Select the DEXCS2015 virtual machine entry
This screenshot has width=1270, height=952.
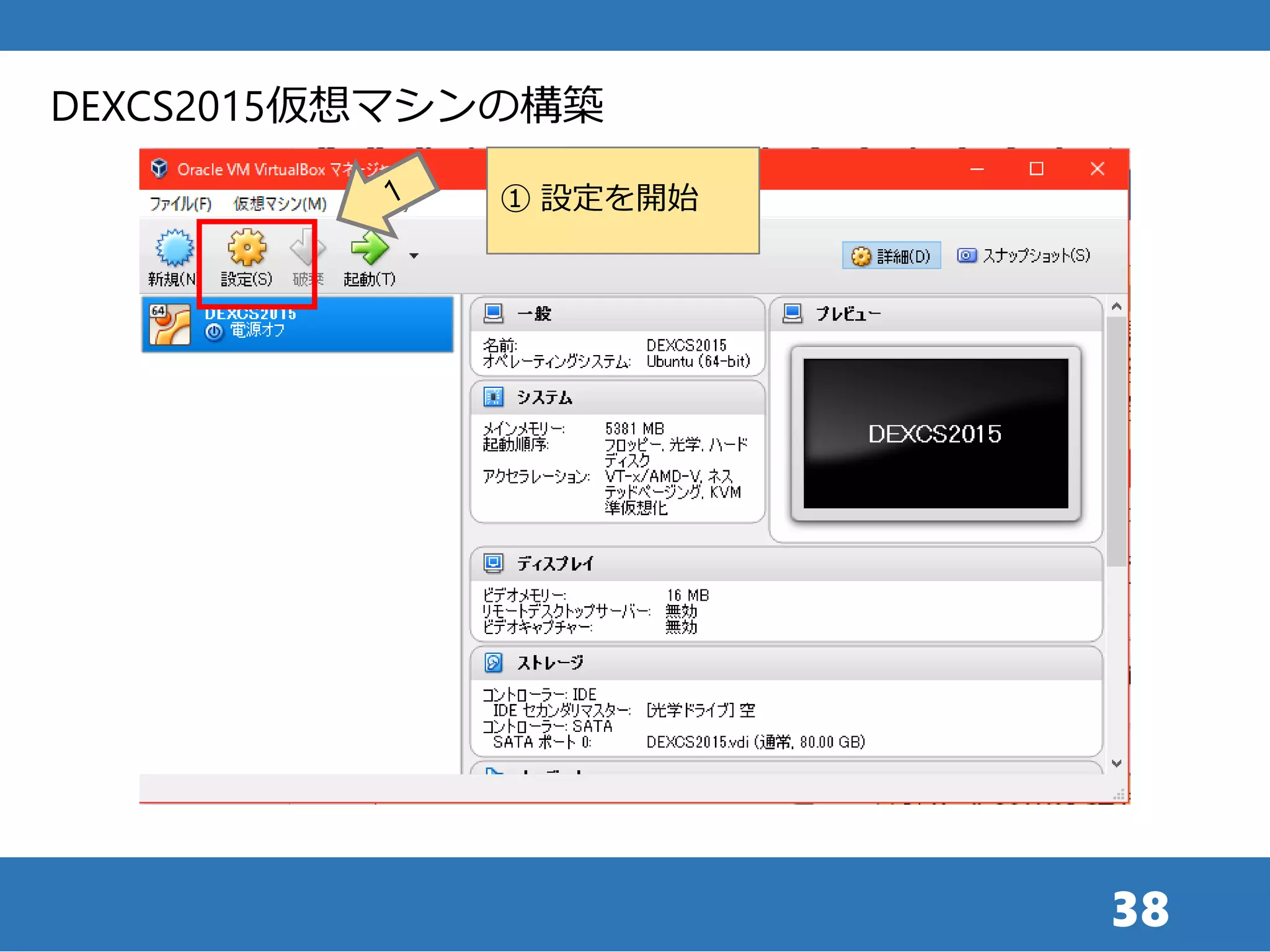(x=298, y=324)
